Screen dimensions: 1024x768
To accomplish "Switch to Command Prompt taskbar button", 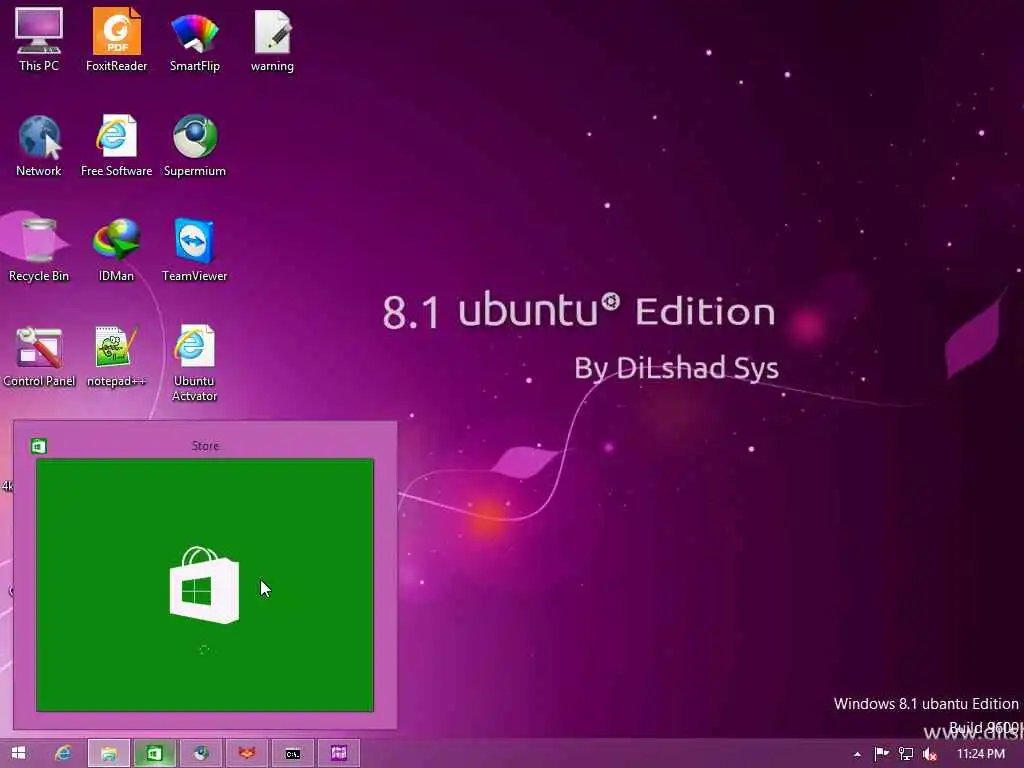I will click(x=293, y=753).
